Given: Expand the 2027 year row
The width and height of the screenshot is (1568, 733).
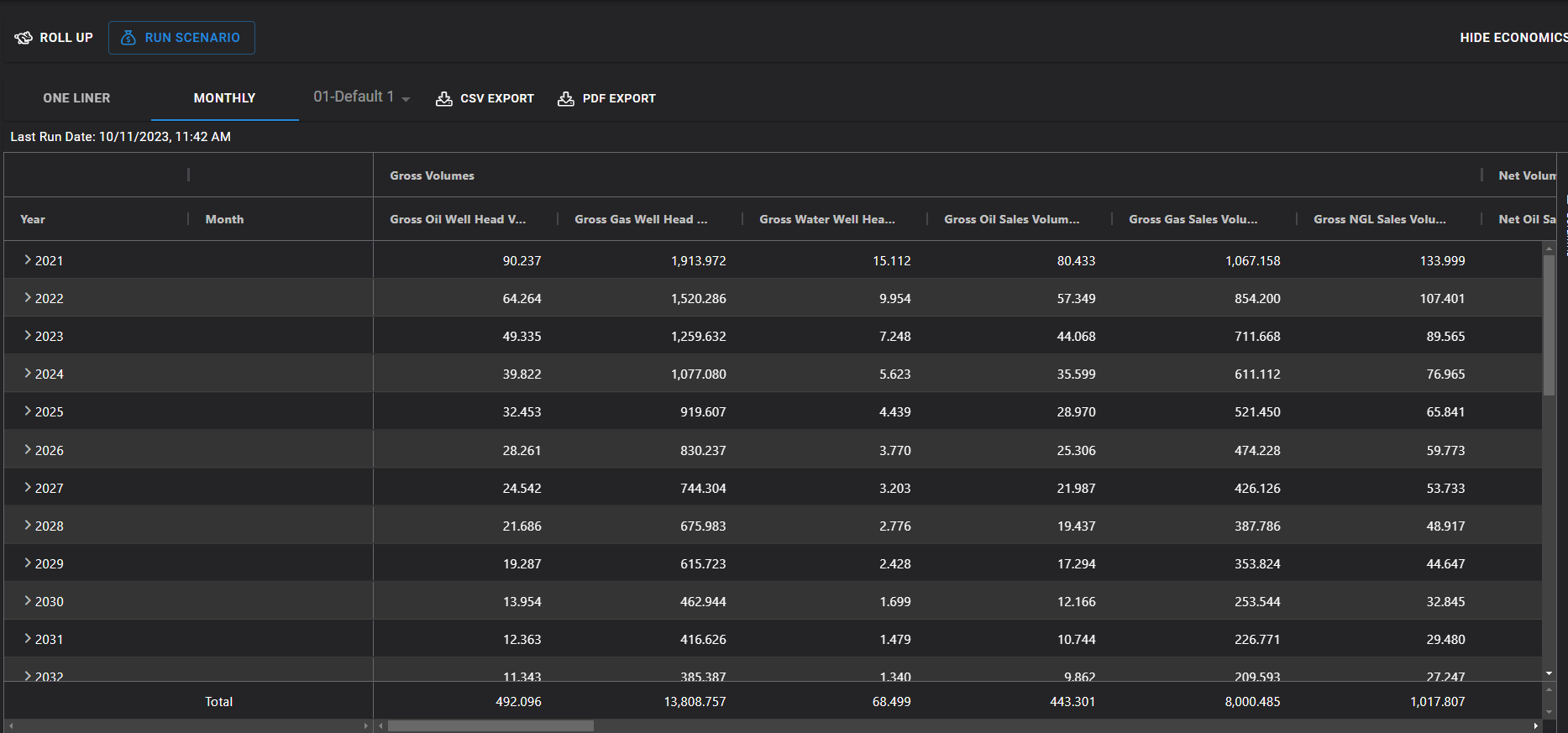Looking at the screenshot, I should pos(28,488).
